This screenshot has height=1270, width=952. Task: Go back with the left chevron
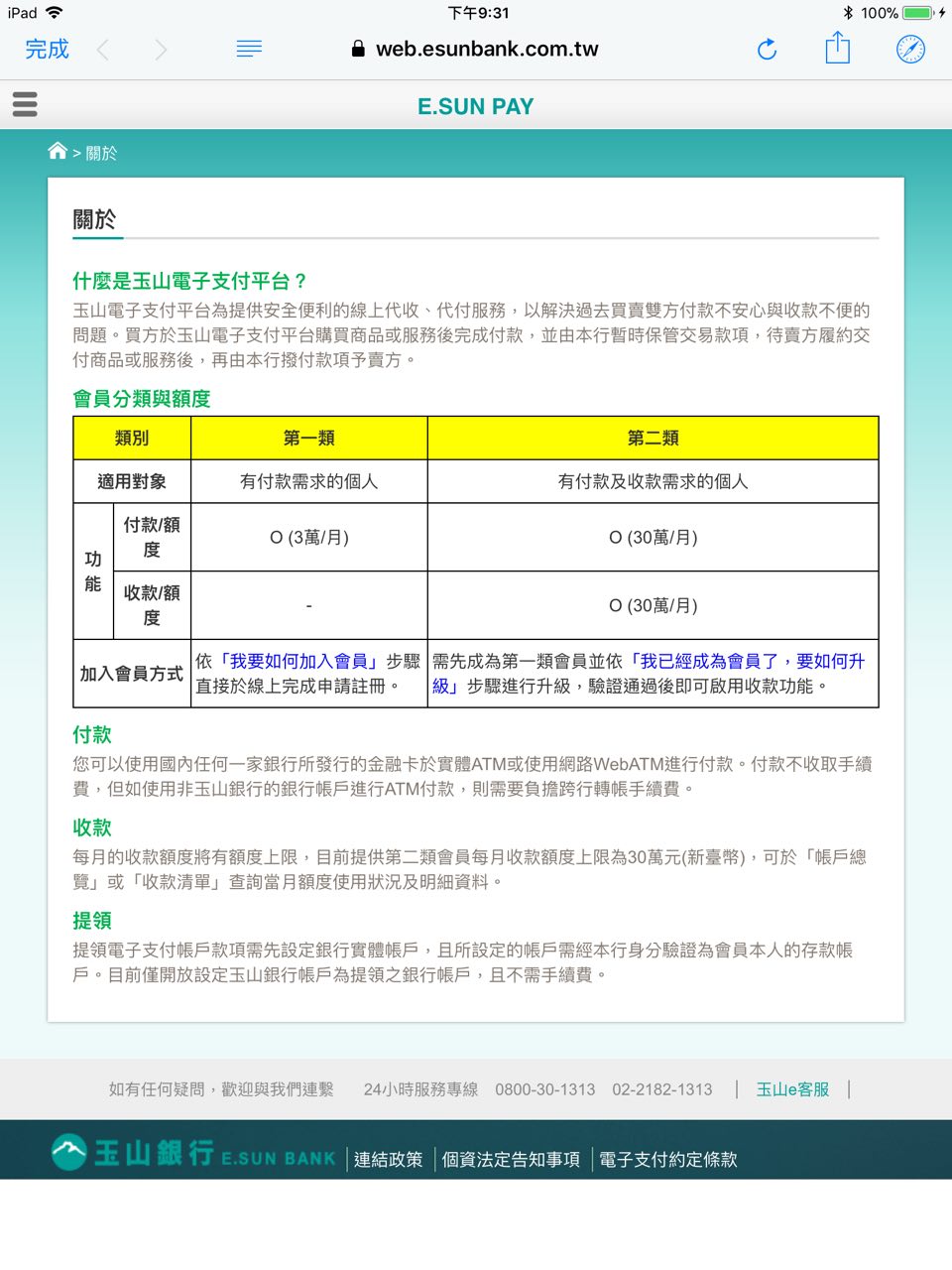103,50
